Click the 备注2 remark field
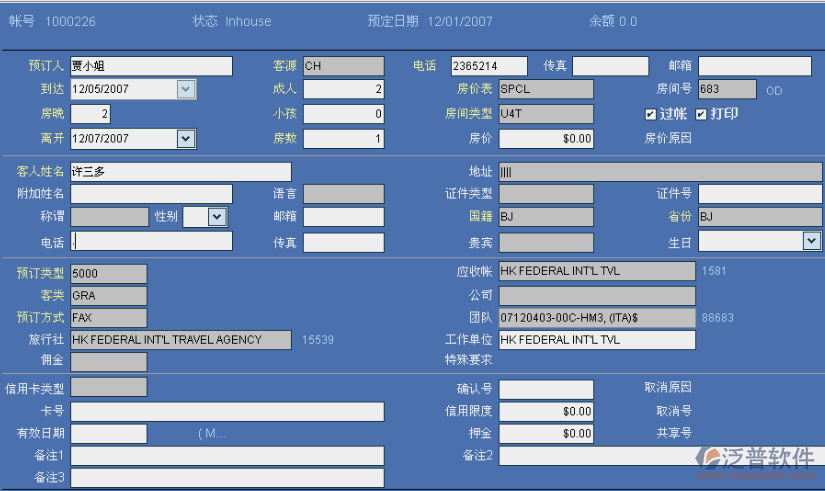The height and width of the screenshot is (491, 825). pos(660,456)
